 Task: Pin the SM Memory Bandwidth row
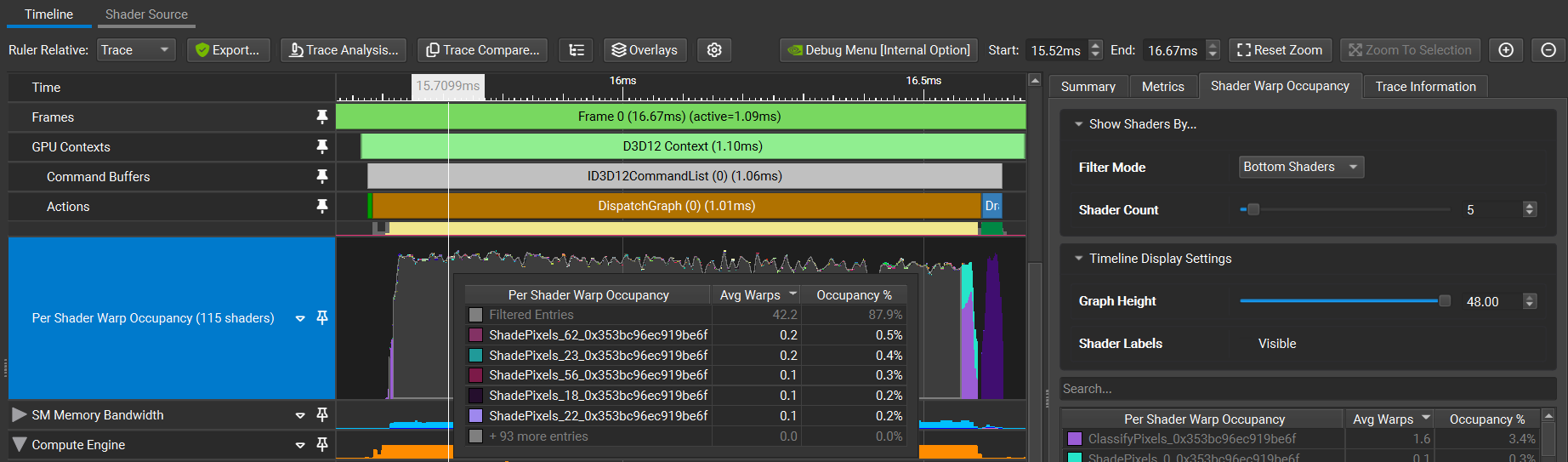tap(321, 414)
